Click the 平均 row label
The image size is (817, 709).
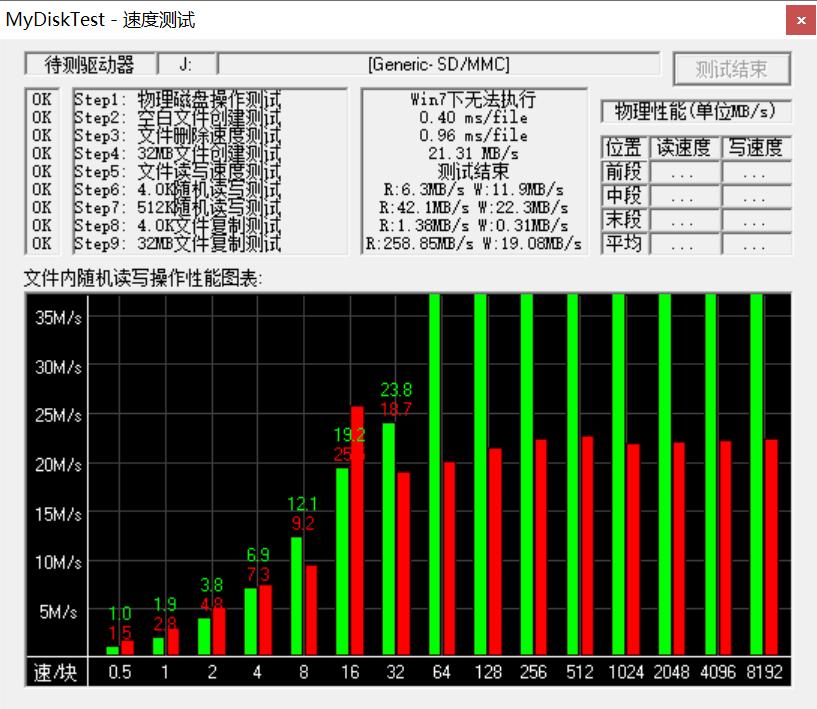point(623,244)
